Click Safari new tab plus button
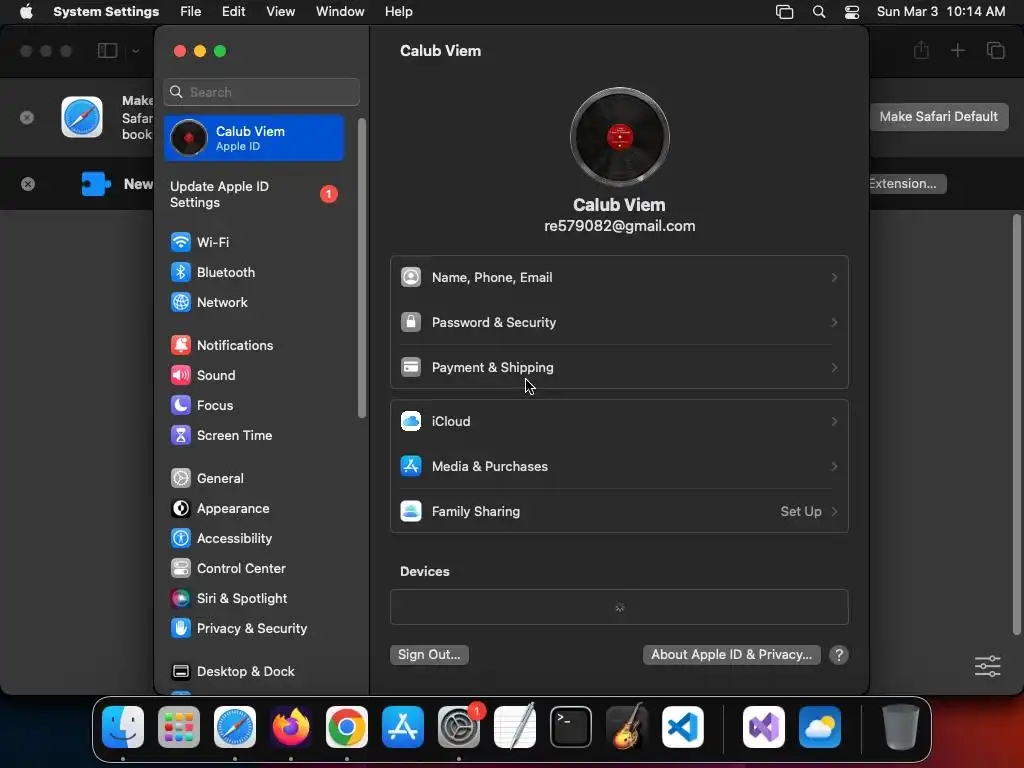 click(957, 50)
